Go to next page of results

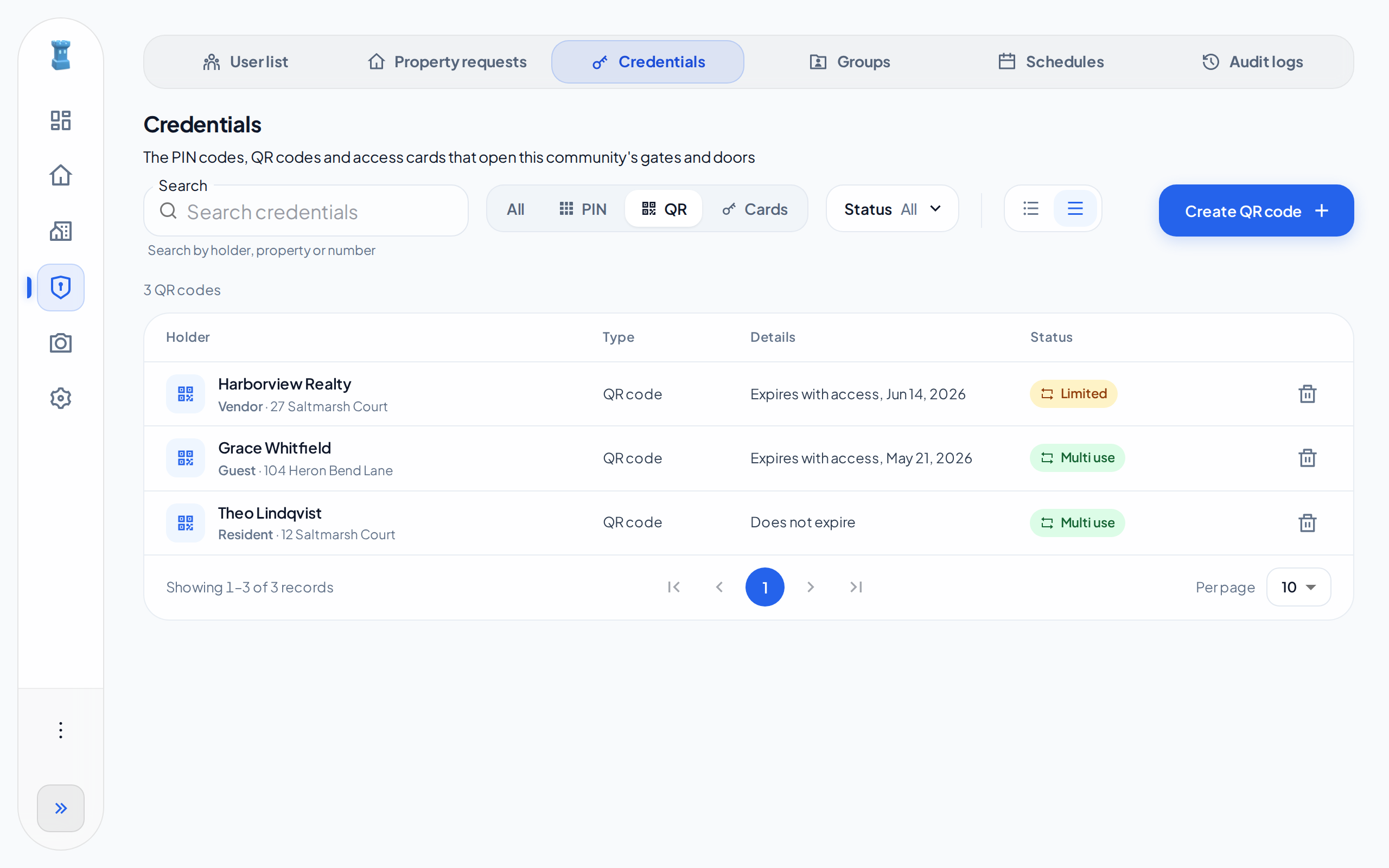coord(811,586)
